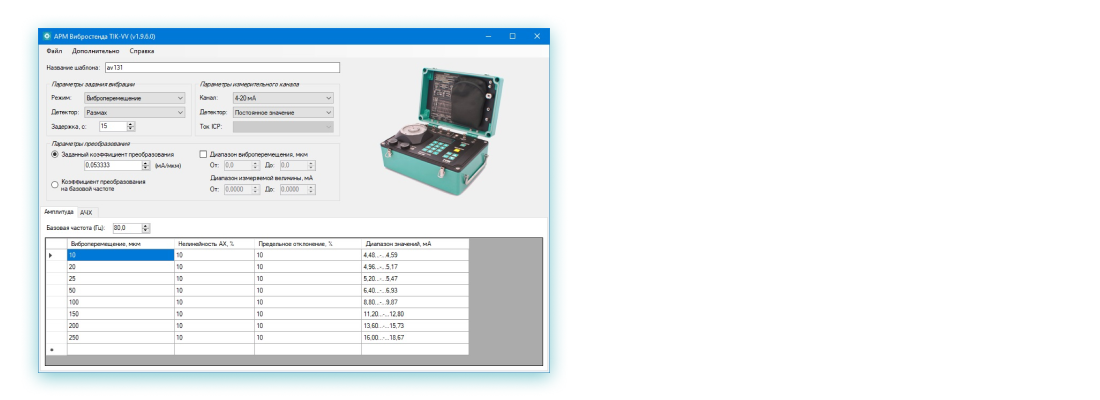Click the app icon in the title bar

[x=47, y=36]
